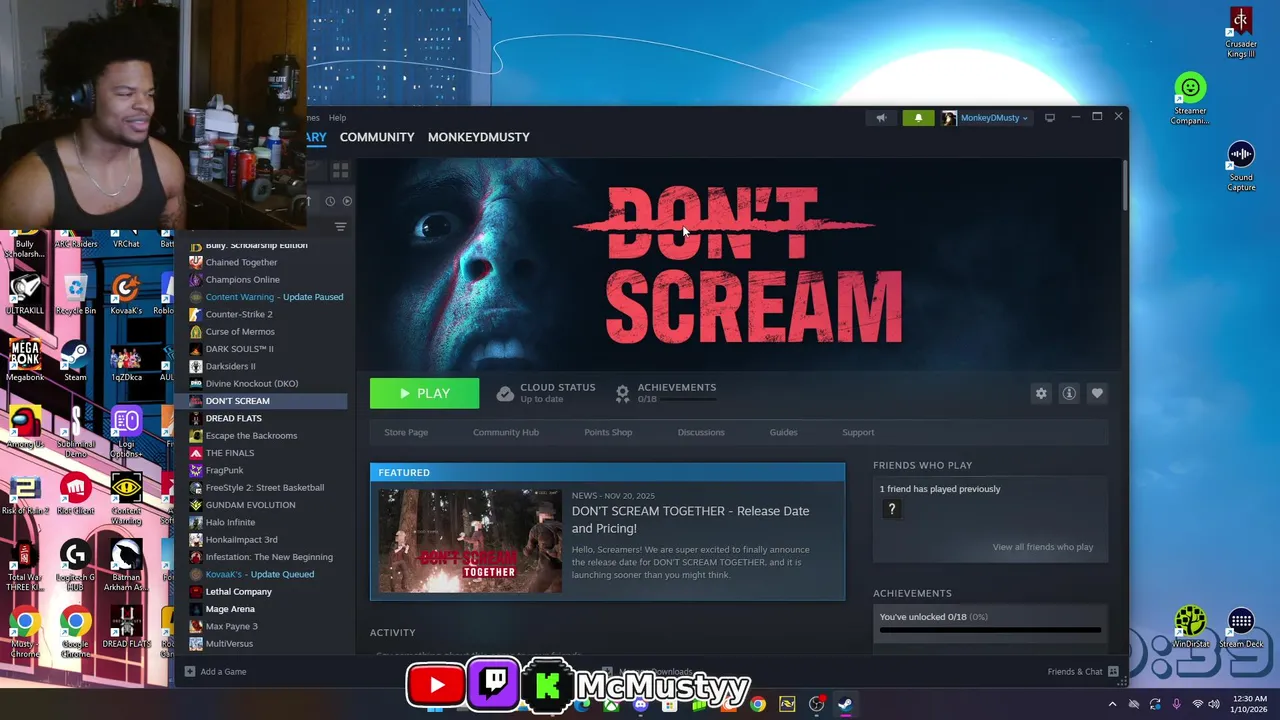This screenshot has width=1280, height=720.
Task: Open Discussions section
Action: (x=701, y=432)
